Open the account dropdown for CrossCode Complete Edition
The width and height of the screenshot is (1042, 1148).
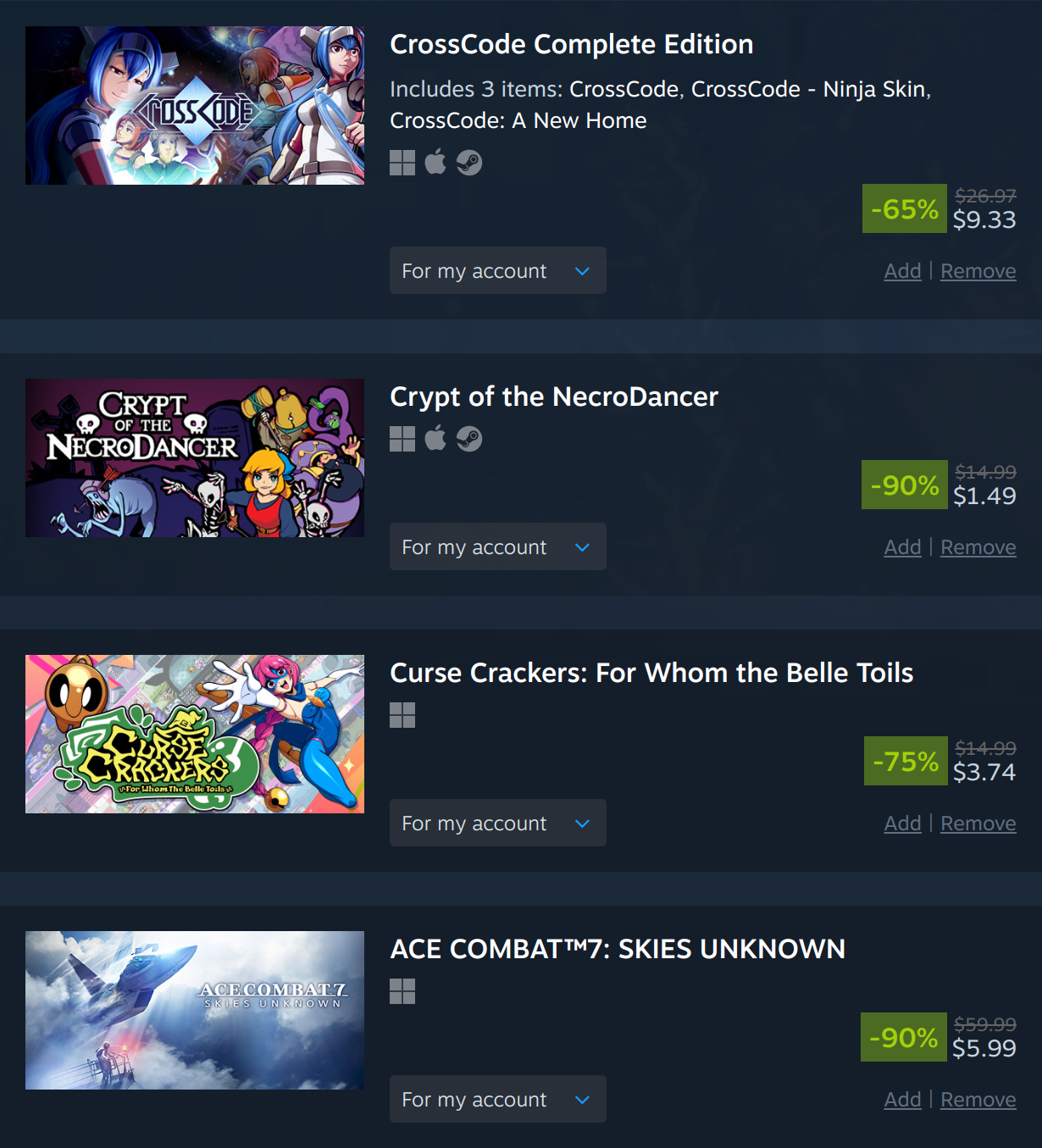498,270
